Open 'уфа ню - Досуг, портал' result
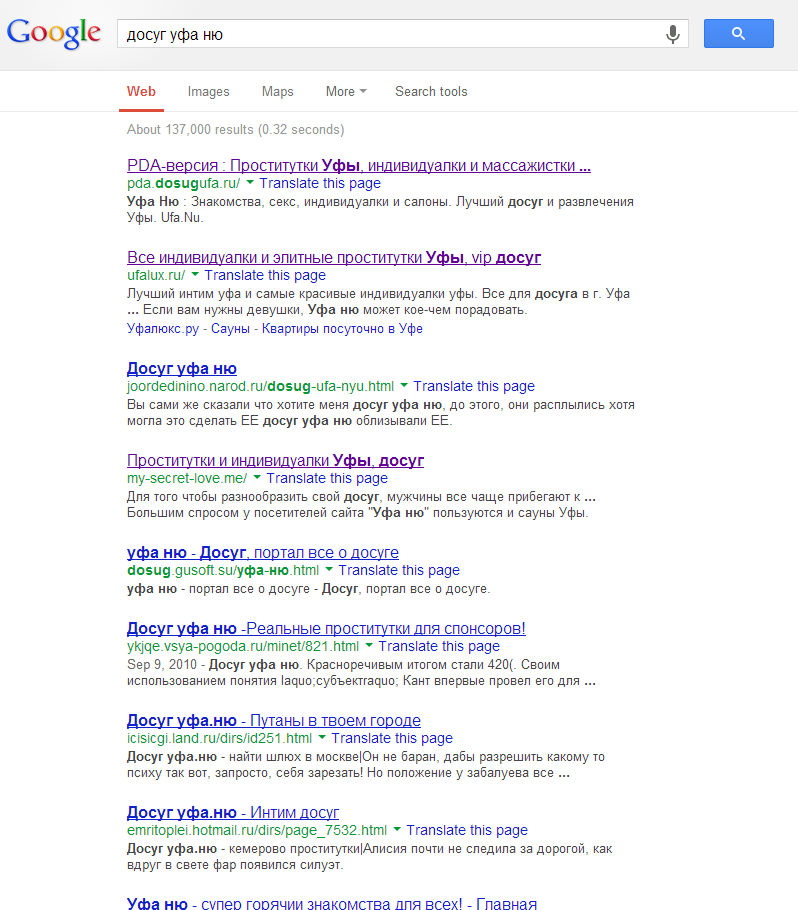Screen dimensions: 798x910 click(263, 552)
